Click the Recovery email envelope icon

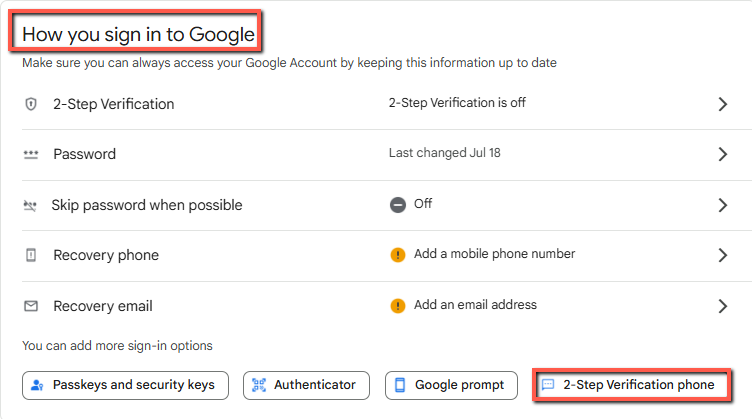pyautogui.click(x=31, y=306)
